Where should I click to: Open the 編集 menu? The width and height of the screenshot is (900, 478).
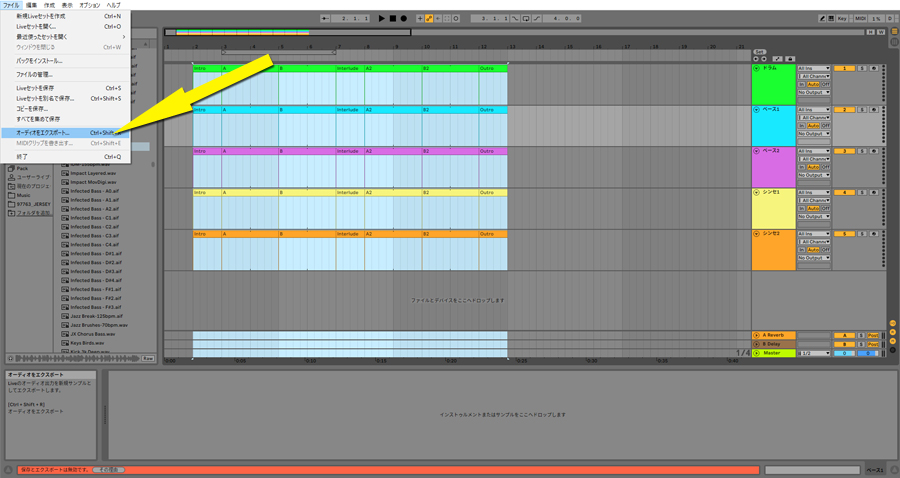click(31, 5)
